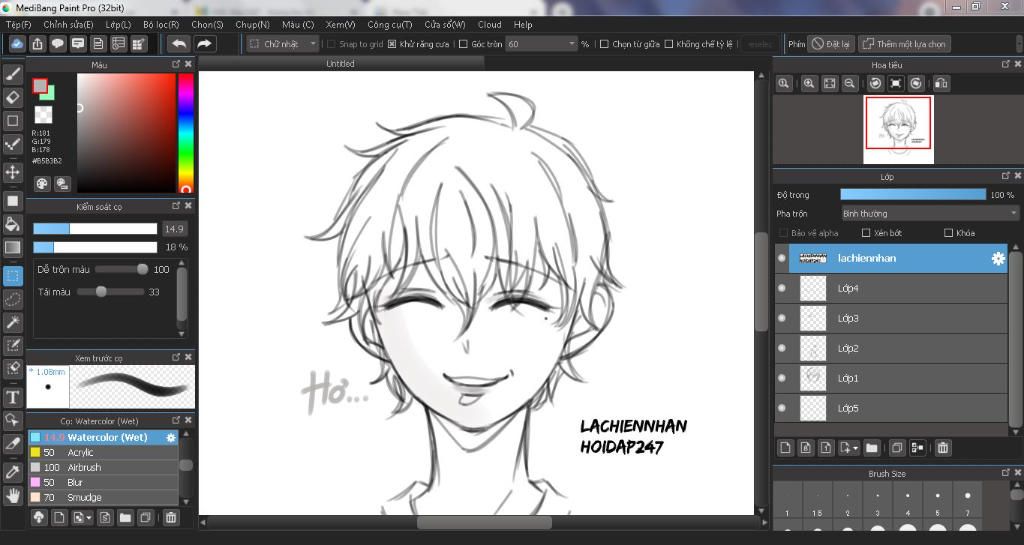Open the Góc tròn value dropdown showing 60
Screen dimensions: 1024x545
pos(541,44)
